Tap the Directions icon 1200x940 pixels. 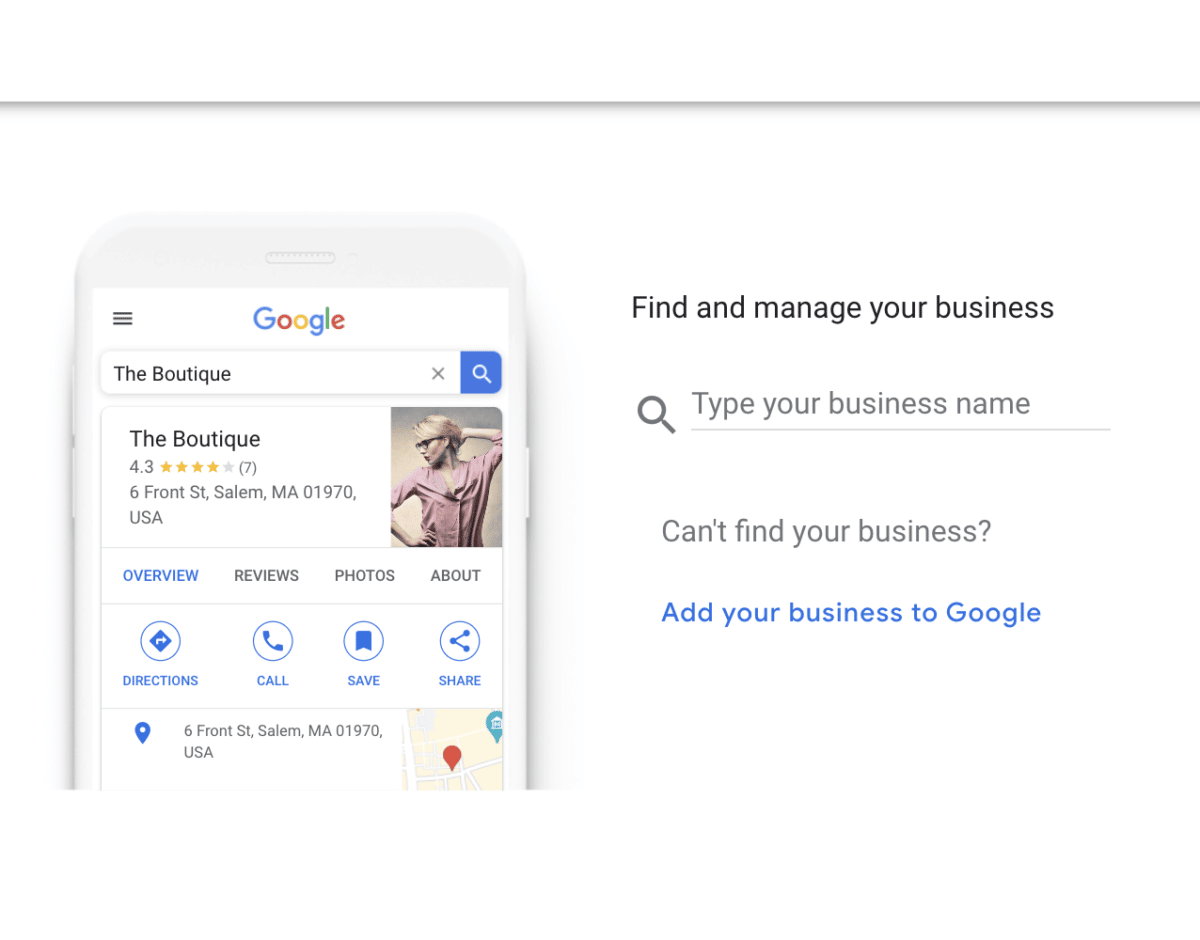pos(160,641)
